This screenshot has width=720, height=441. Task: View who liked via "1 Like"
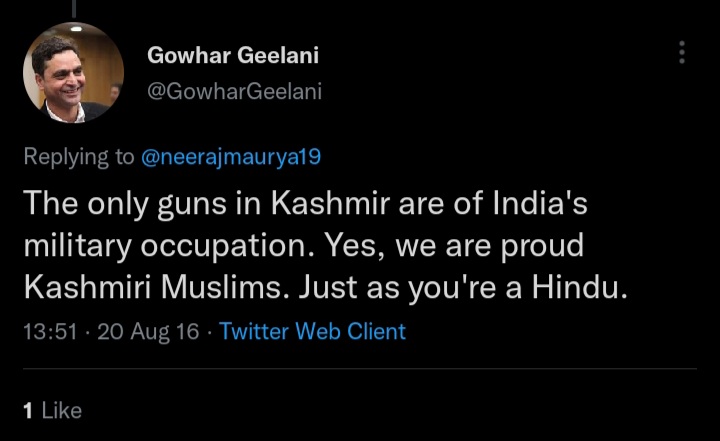51,410
